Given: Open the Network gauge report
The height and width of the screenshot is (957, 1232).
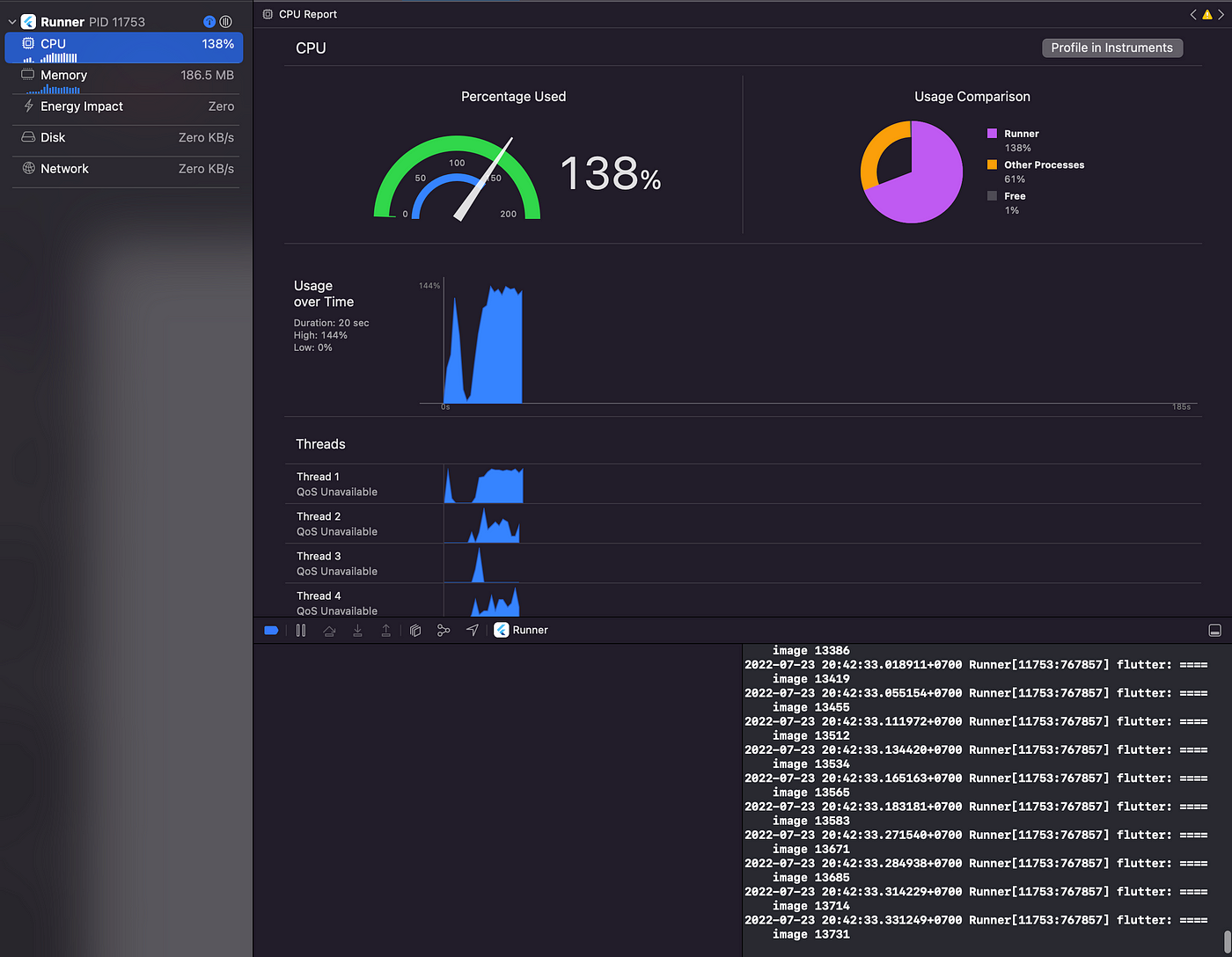Looking at the screenshot, I should point(126,169).
